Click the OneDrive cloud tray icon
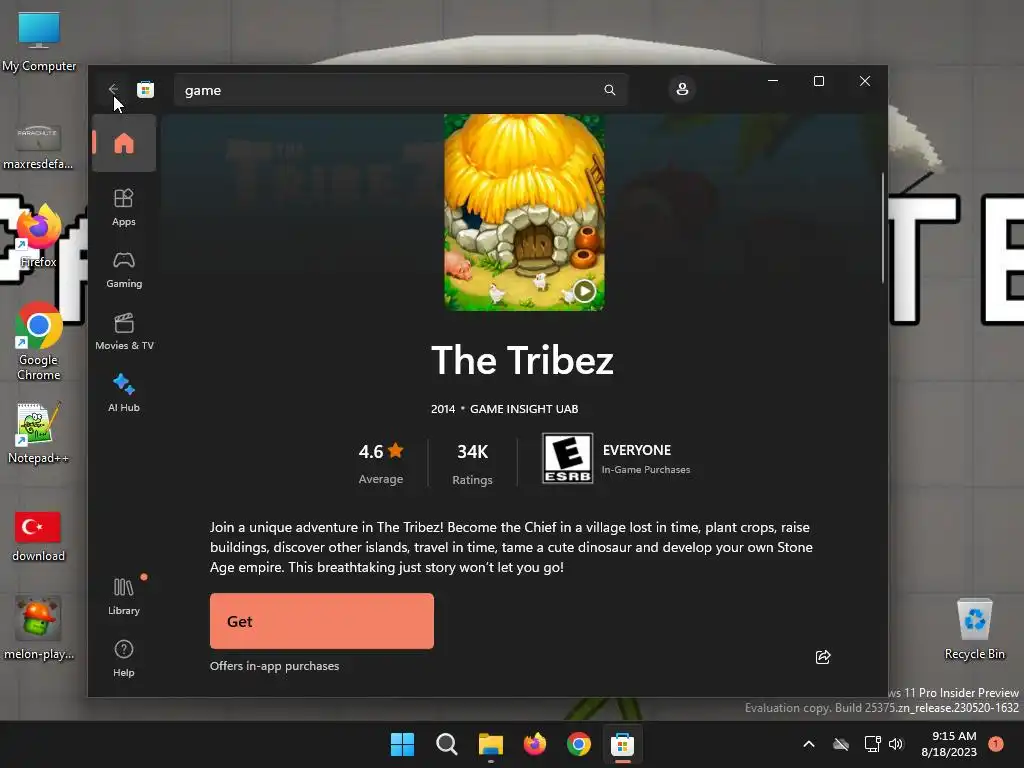1024x768 pixels. pos(841,744)
